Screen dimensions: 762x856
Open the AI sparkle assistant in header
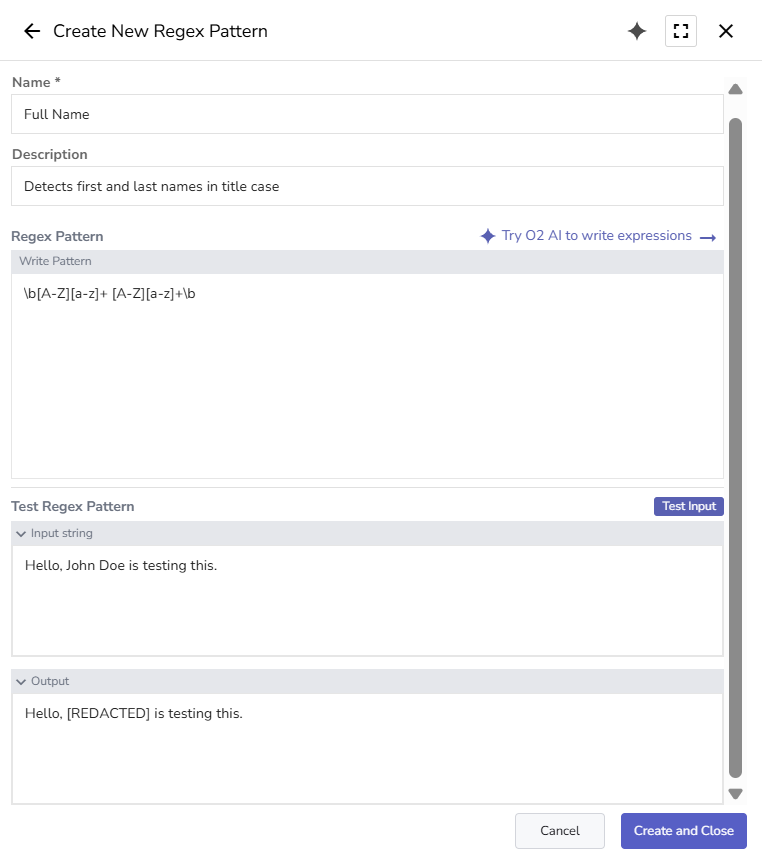tap(637, 31)
